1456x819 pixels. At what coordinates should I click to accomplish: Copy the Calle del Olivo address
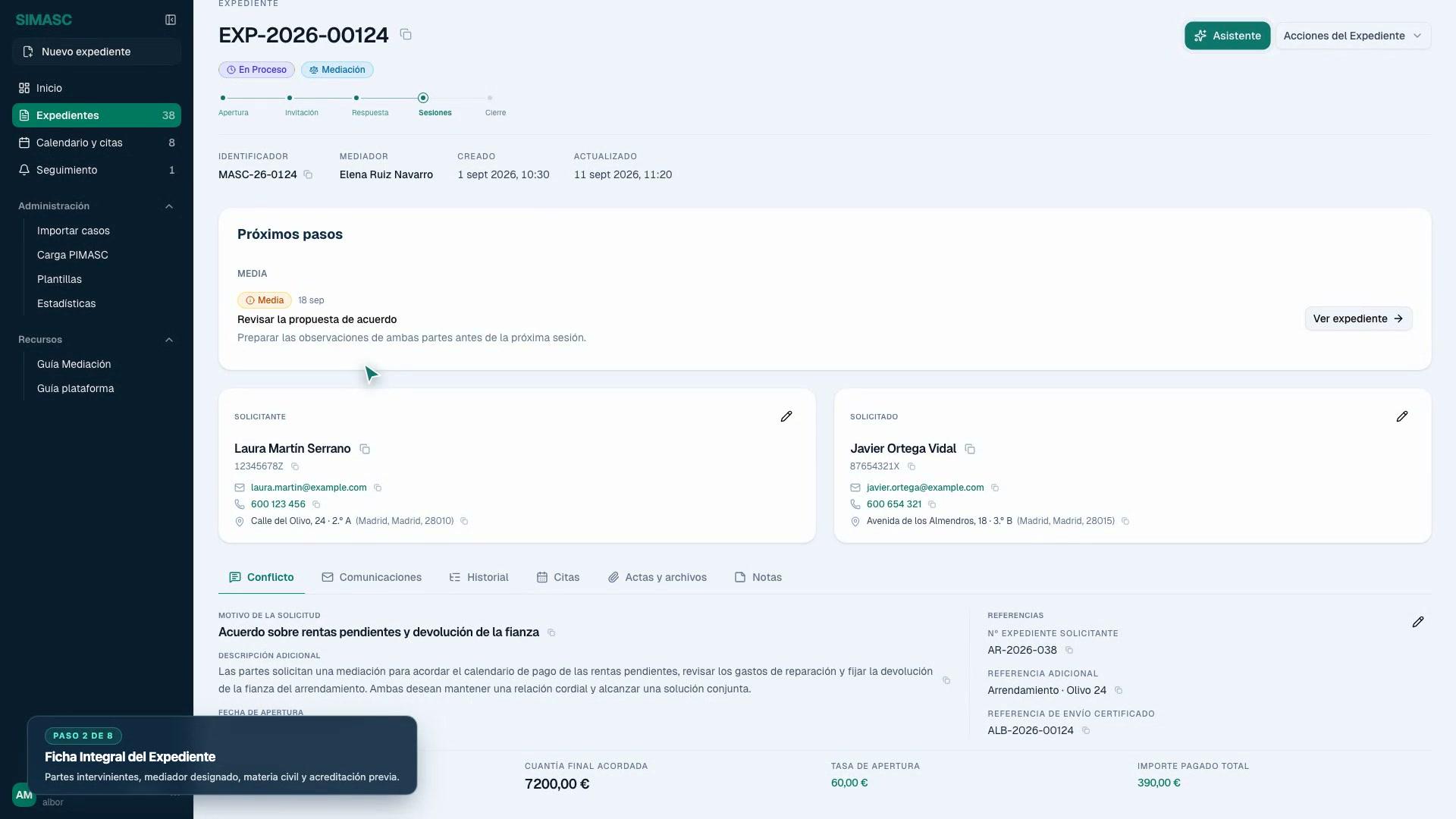pos(465,521)
